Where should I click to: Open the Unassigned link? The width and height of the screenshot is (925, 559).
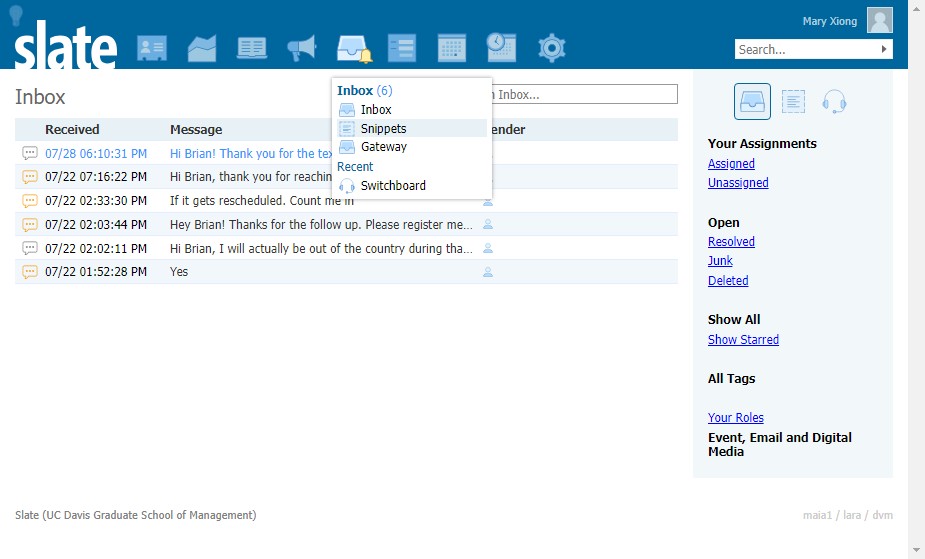point(738,183)
